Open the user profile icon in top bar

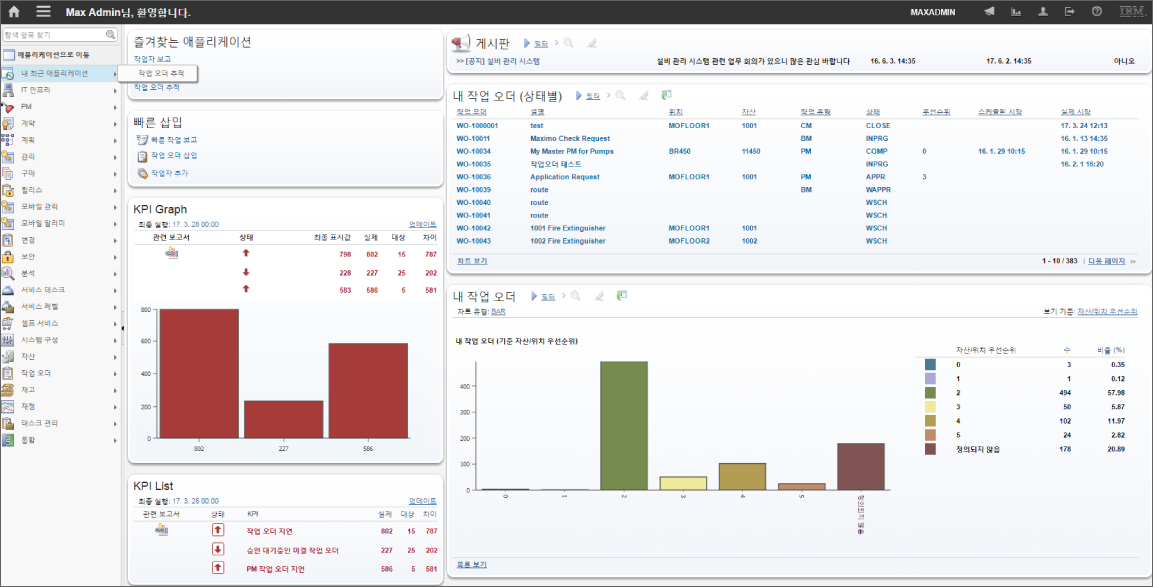pyautogui.click(x=1043, y=12)
